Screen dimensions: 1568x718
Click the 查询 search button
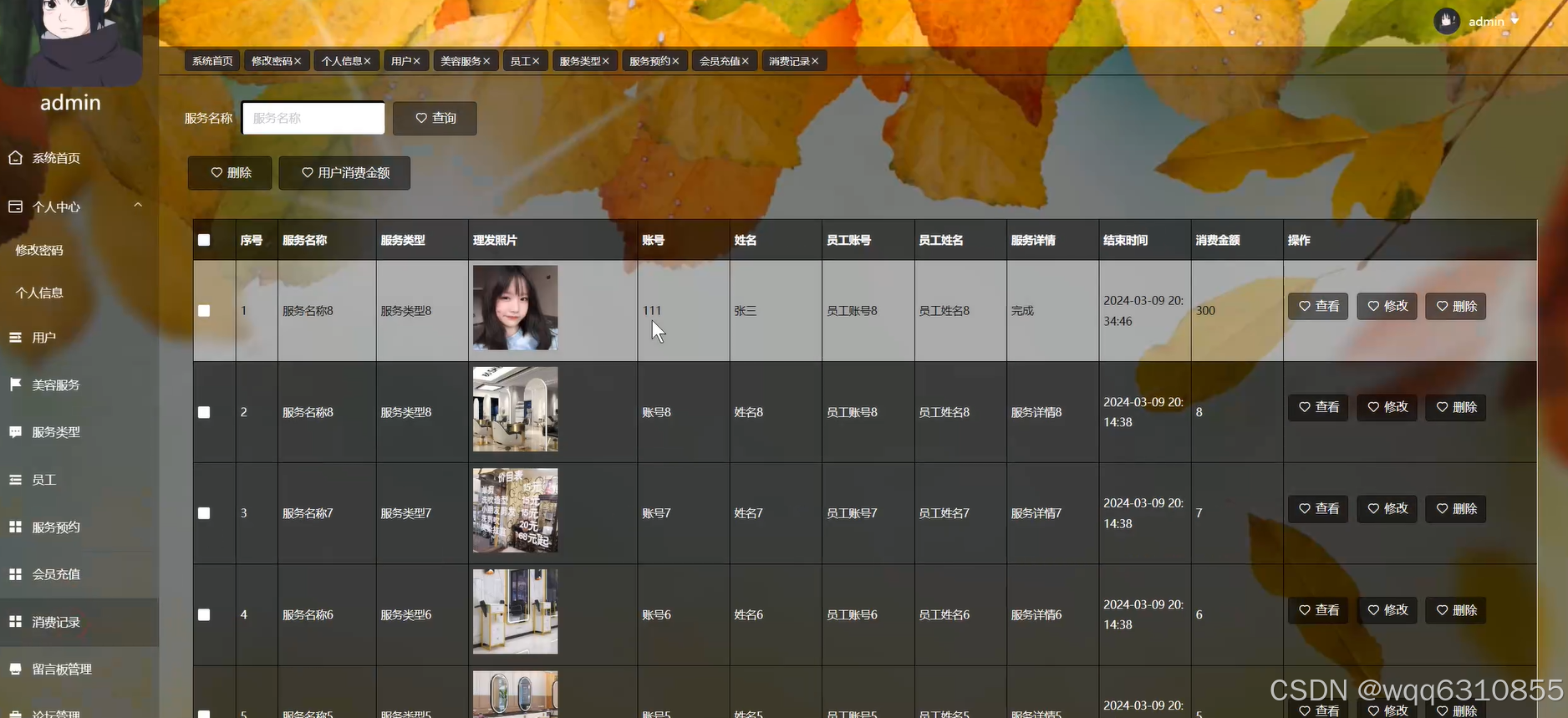pos(435,118)
